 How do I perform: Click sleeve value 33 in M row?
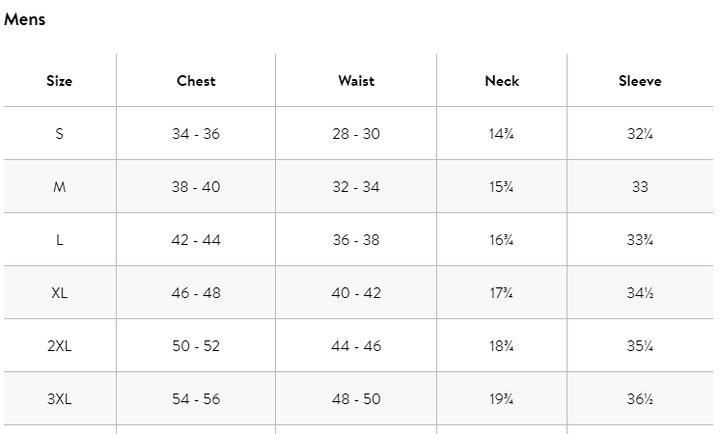pos(640,187)
